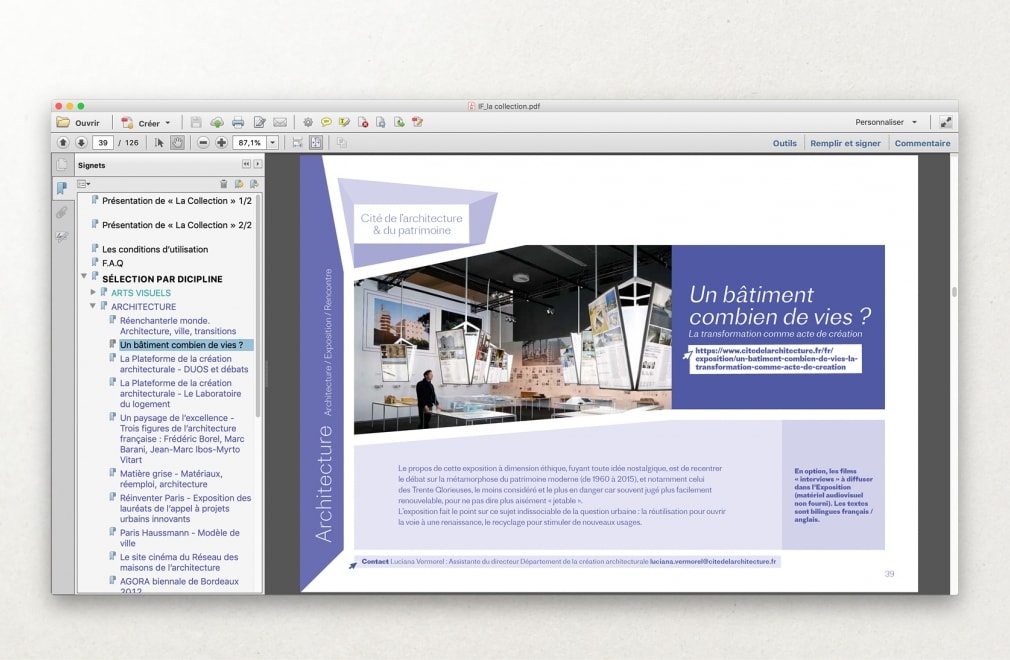Click the Save file icon
Viewport: 1010px width, 660px height.
194,122
